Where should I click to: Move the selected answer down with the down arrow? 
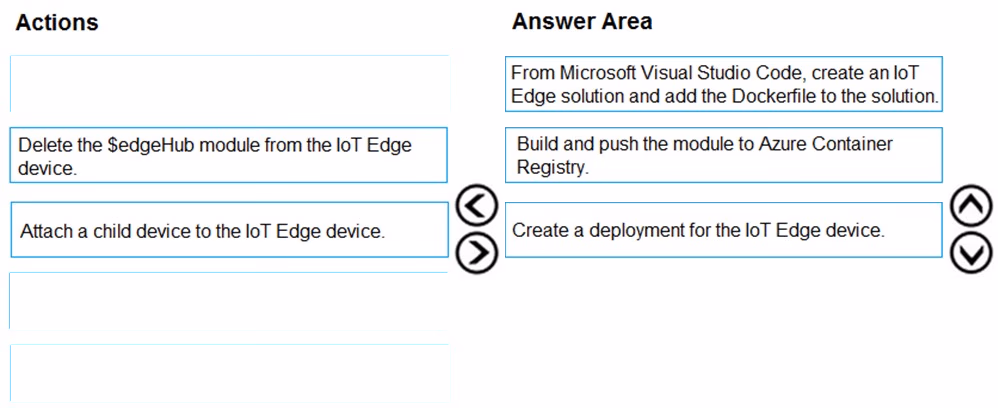click(x=971, y=253)
